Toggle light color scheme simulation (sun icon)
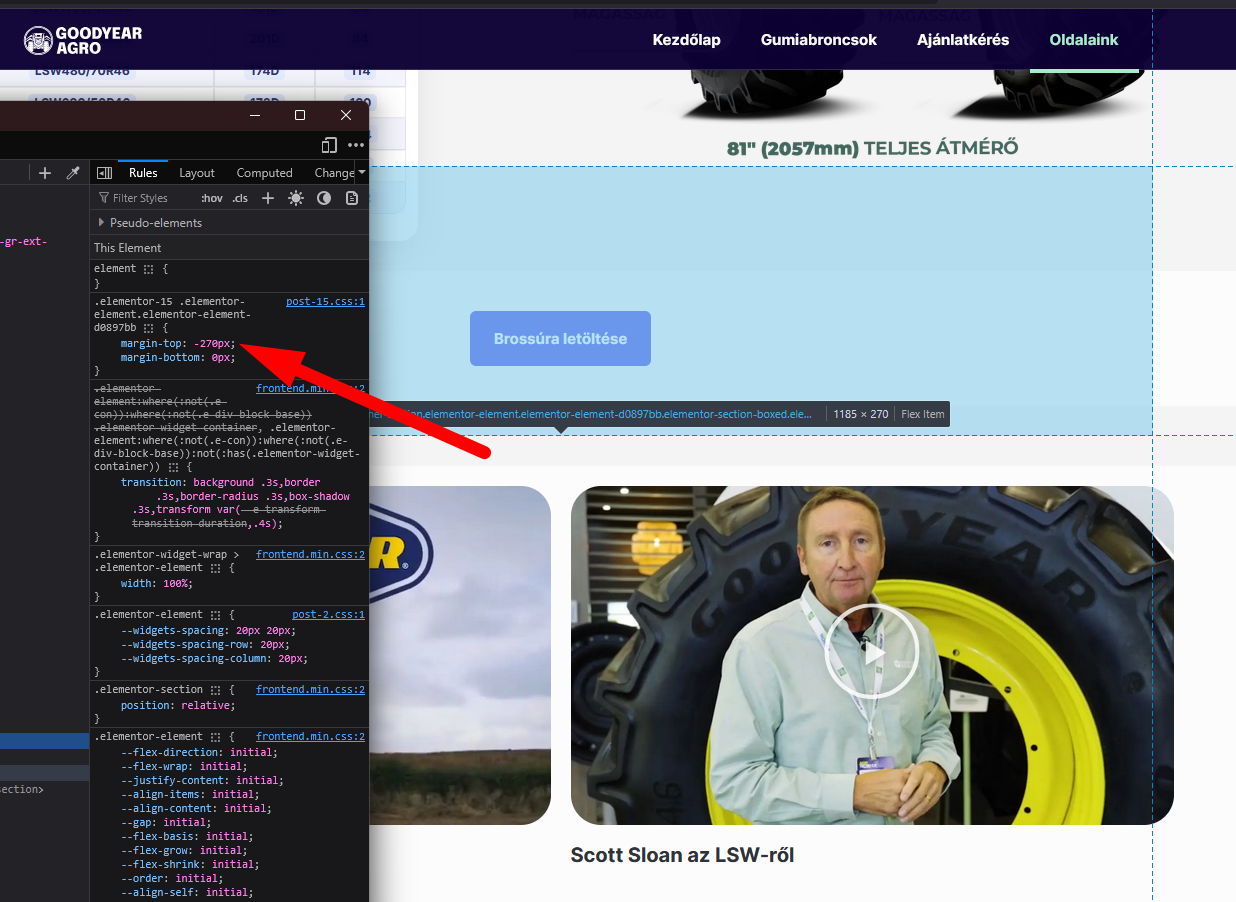Image resolution: width=1236 pixels, height=902 pixels. coord(296,198)
